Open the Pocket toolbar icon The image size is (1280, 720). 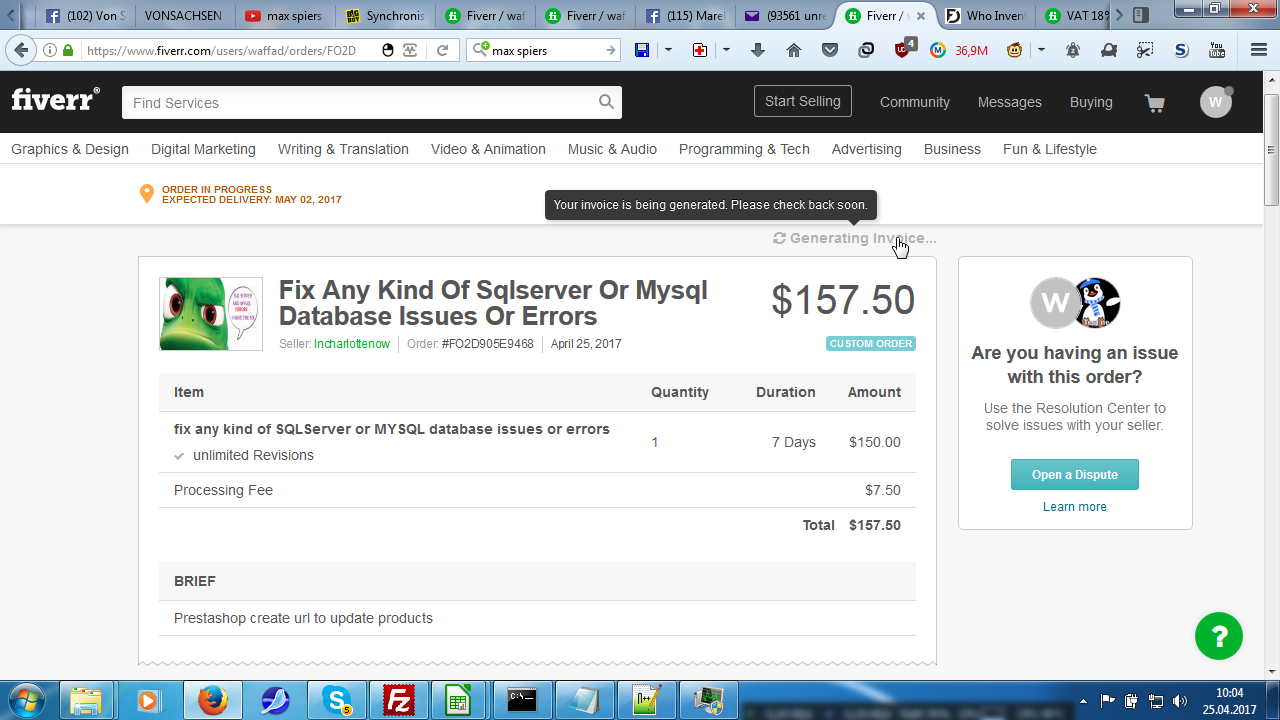tap(830, 50)
